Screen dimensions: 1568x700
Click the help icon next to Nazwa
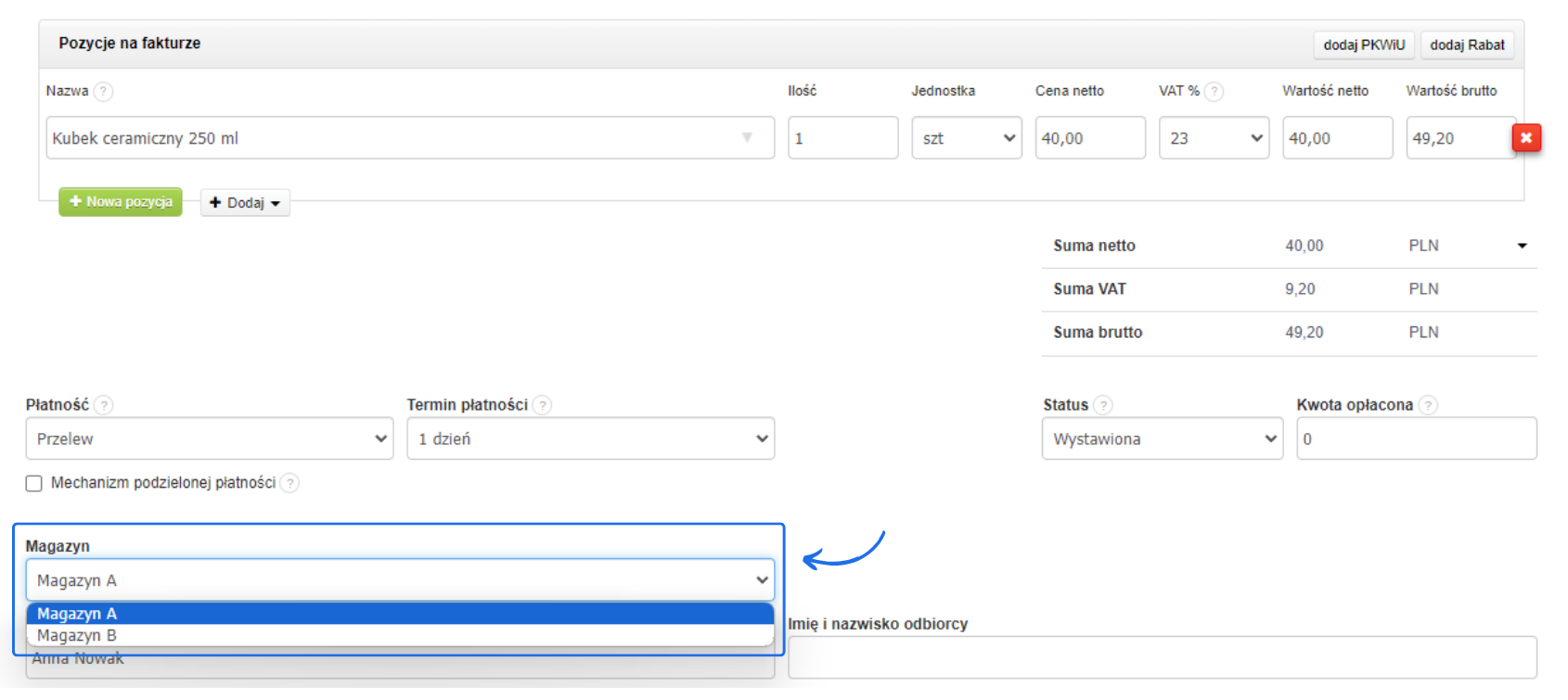104,92
